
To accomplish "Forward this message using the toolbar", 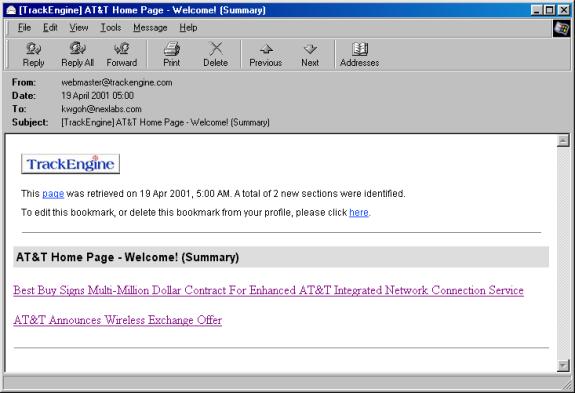I will tap(122, 55).
